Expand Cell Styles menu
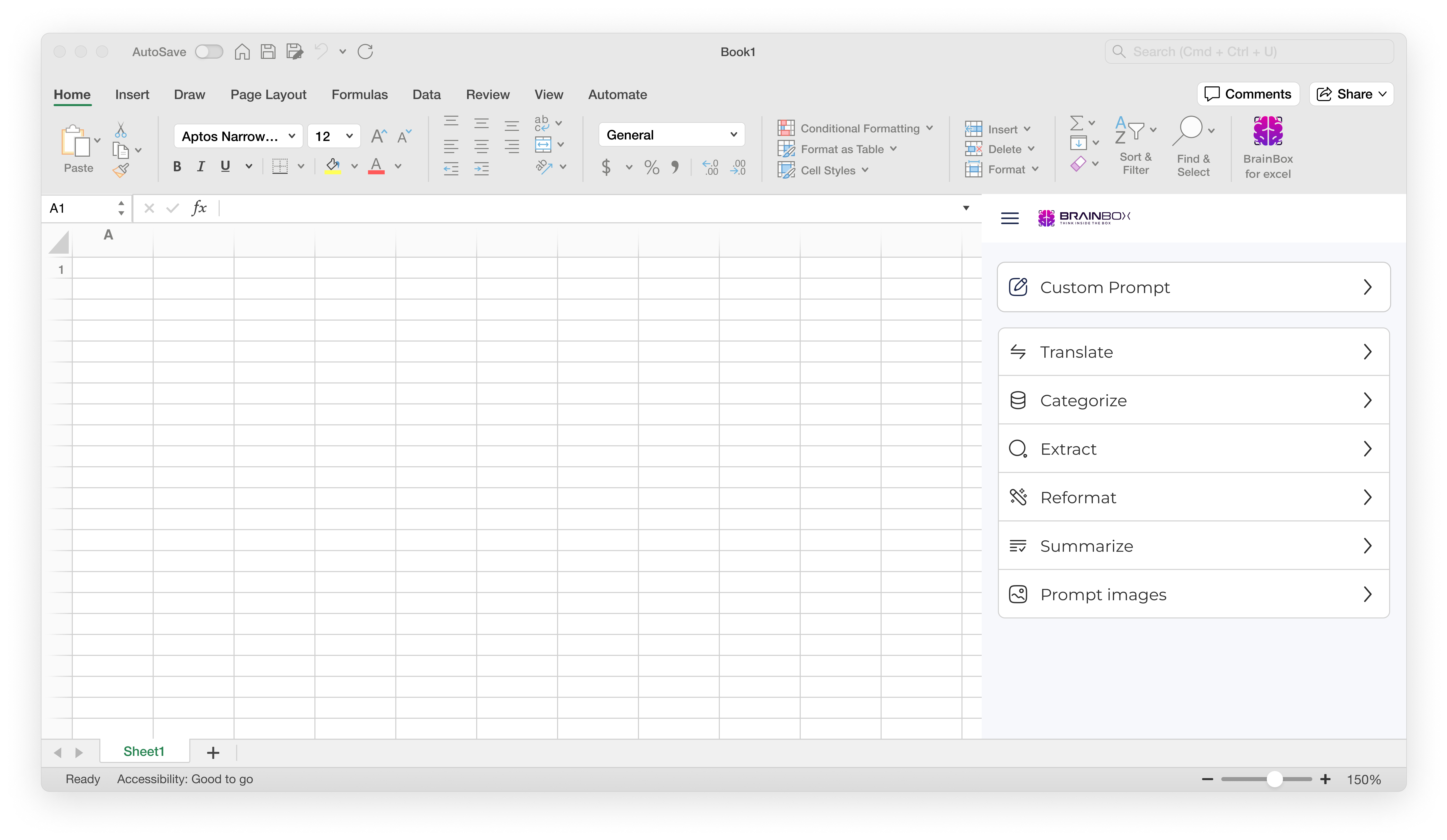Viewport: 1447px width, 840px height. 823,171
